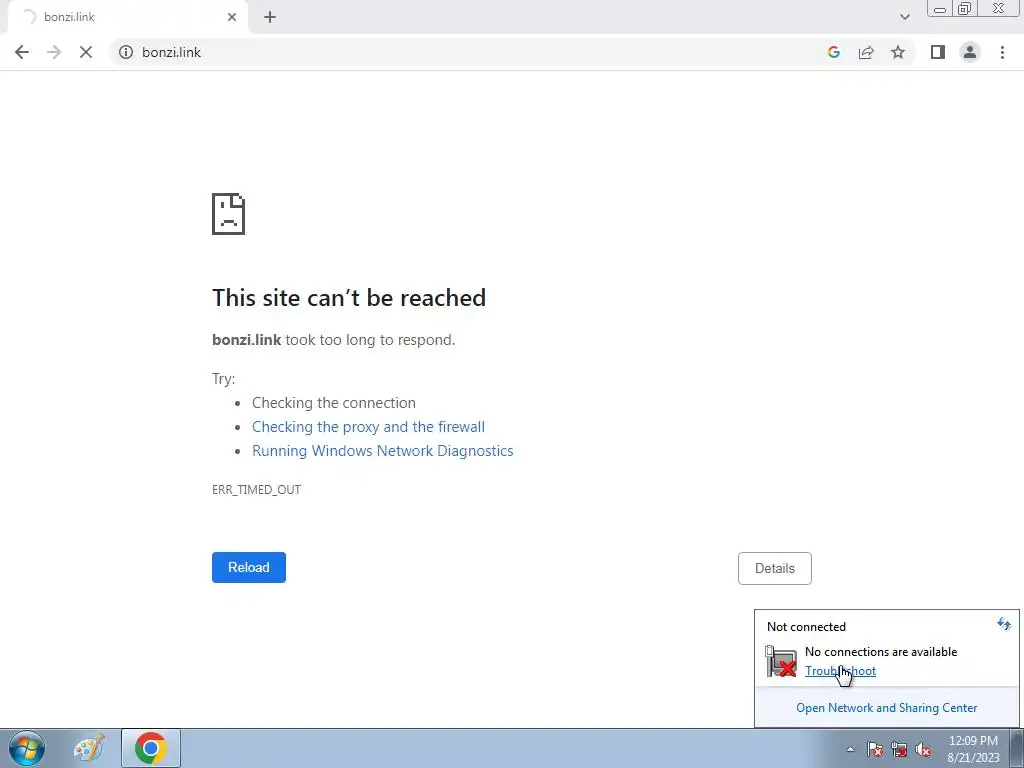Click the refresh icon in network popup
1024x768 pixels.
click(x=1004, y=624)
